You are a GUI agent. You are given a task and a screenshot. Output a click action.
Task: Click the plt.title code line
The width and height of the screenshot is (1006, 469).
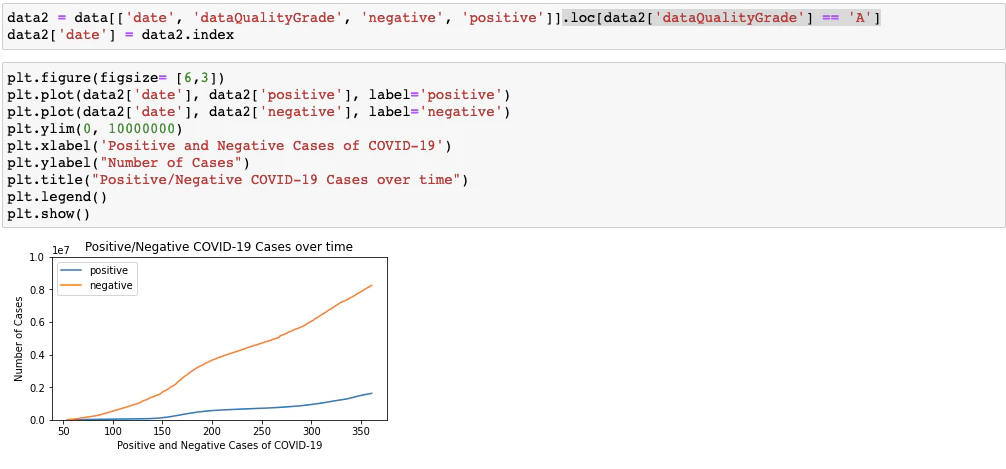237,180
